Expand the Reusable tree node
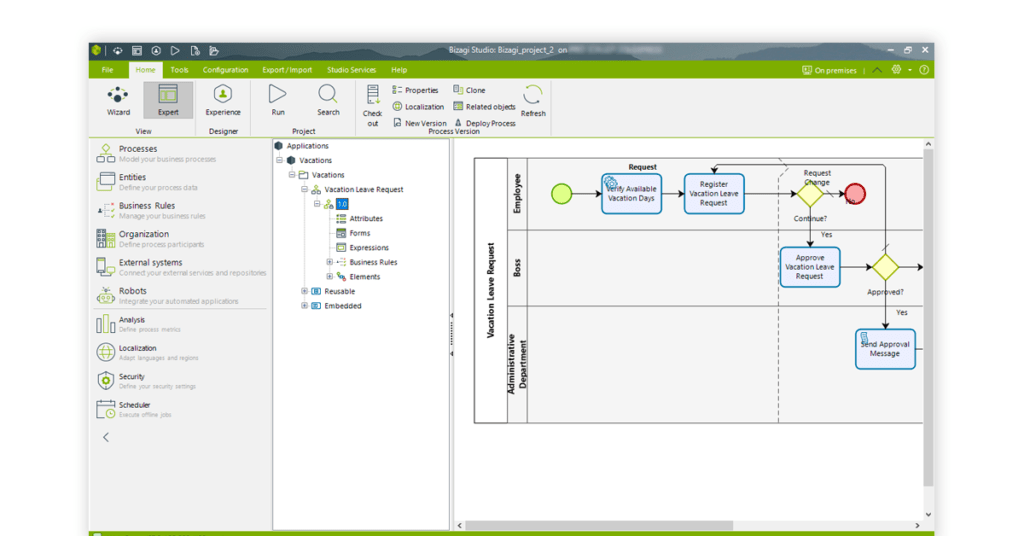The image size is (1024, 536). click(305, 291)
